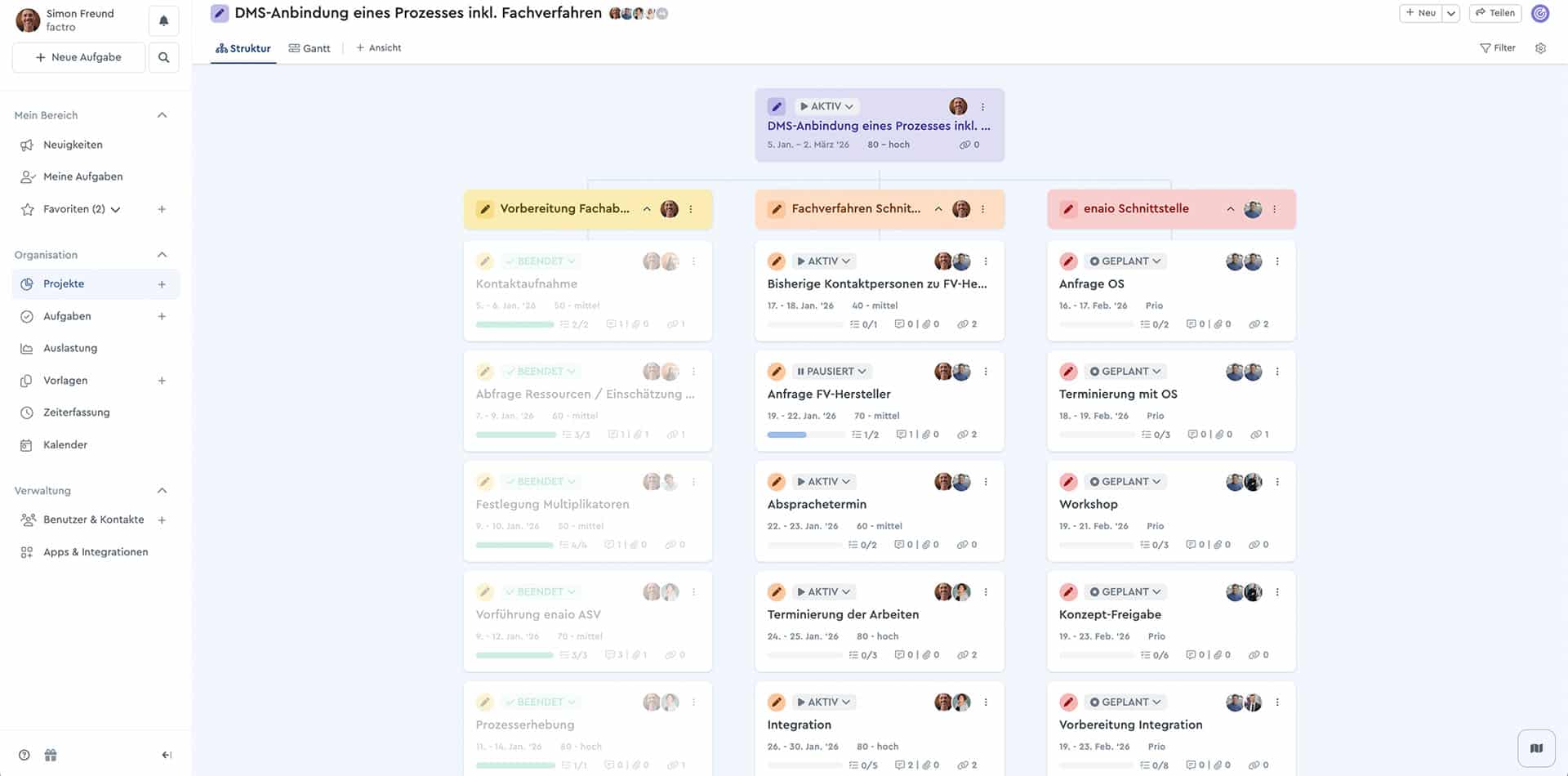Open the Kalender section

tap(65, 444)
